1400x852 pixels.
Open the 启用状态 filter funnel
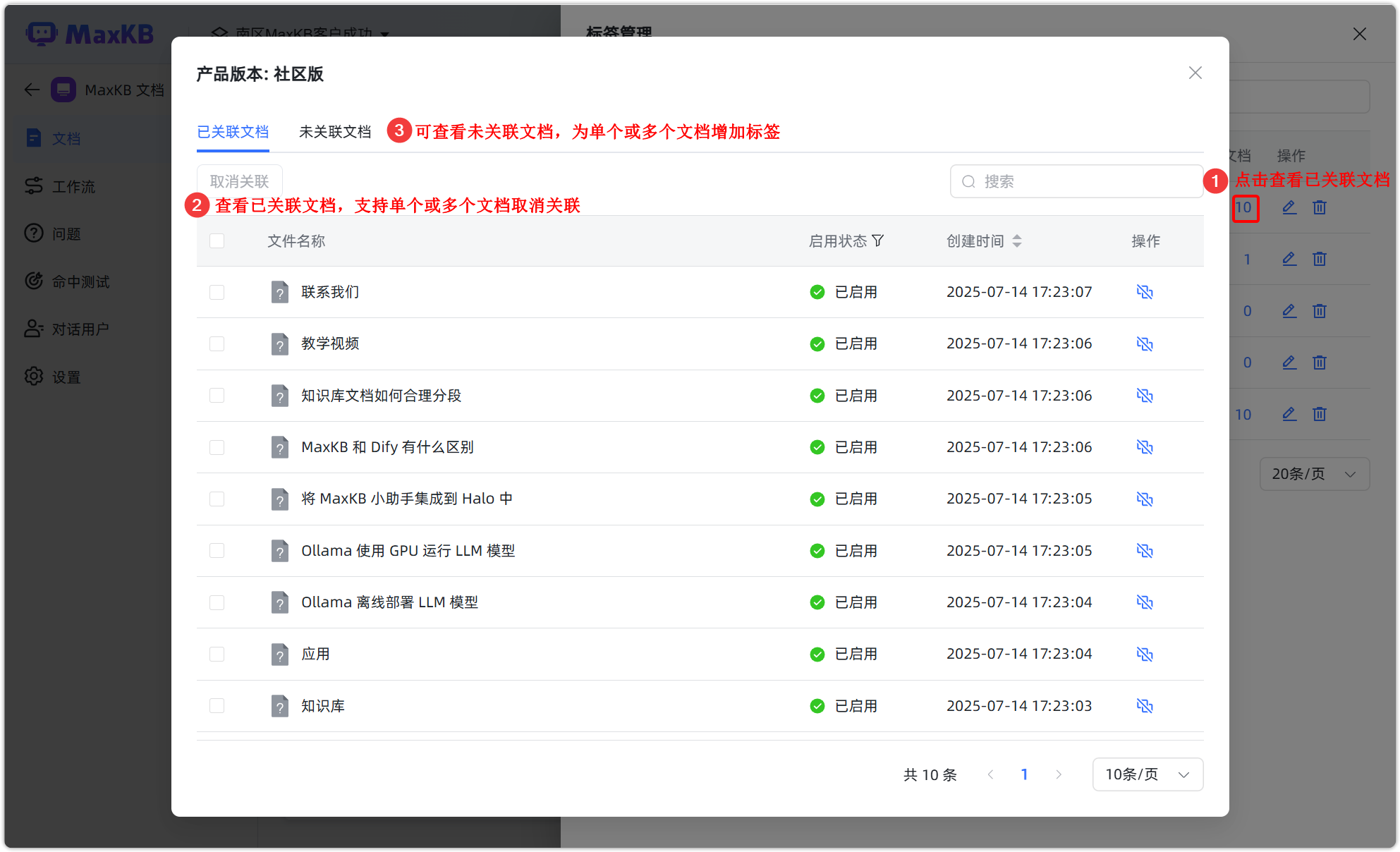pos(879,241)
